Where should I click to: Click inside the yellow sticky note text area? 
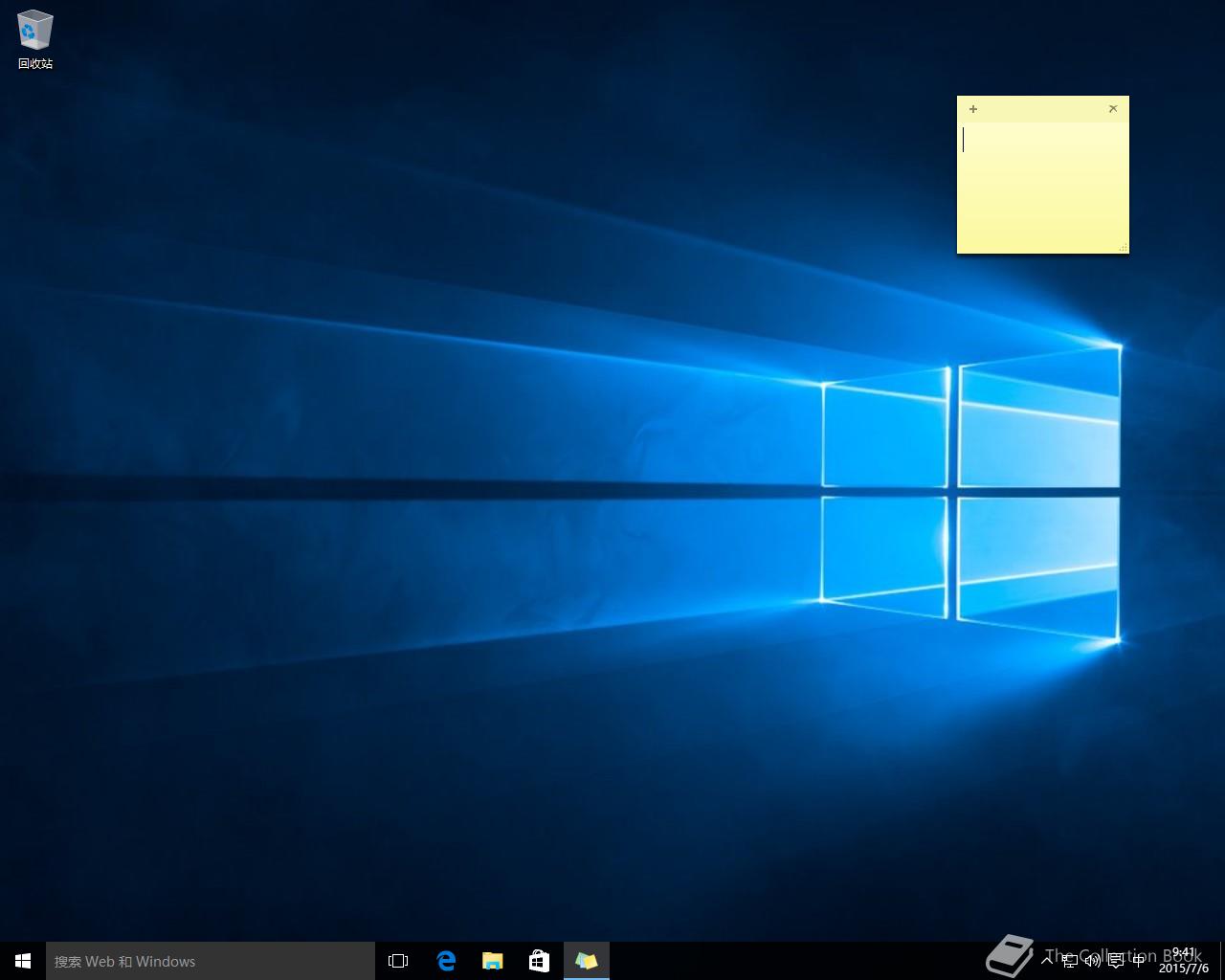pyautogui.click(x=1043, y=187)
